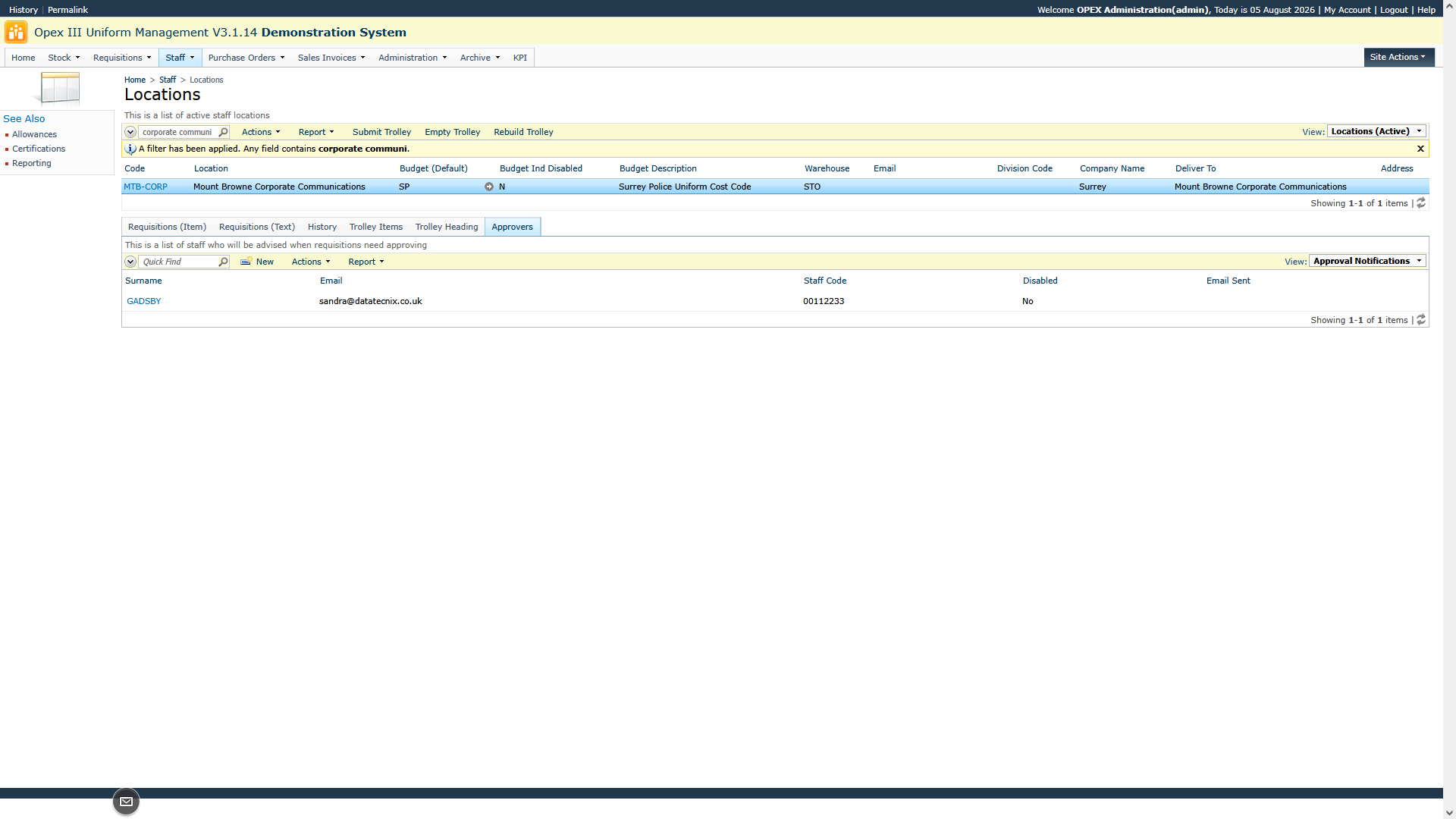Sort Approvers by Staff Code header
The image size is (1456, 819).
coord(825,281)
